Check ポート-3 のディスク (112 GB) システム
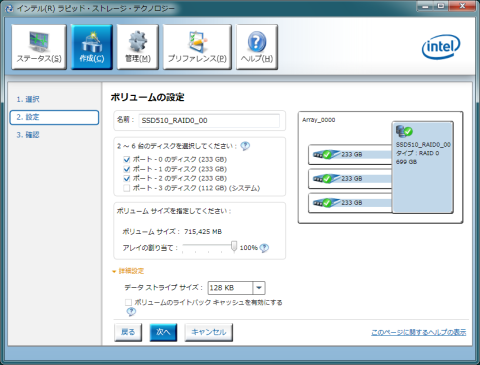 coord(127,188)
